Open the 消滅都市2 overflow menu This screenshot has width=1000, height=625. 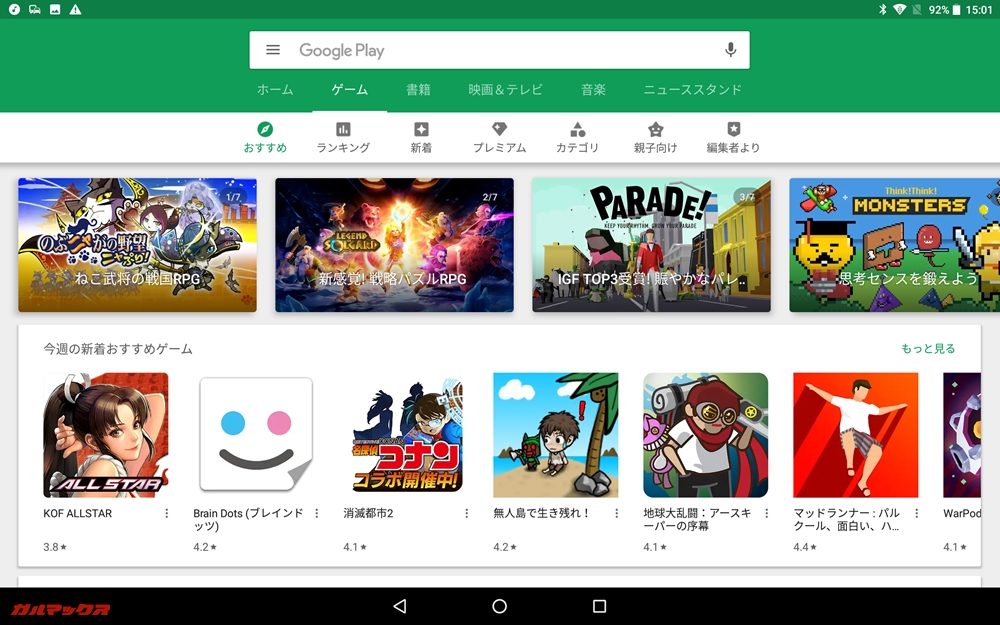click(x=467, y=512)
